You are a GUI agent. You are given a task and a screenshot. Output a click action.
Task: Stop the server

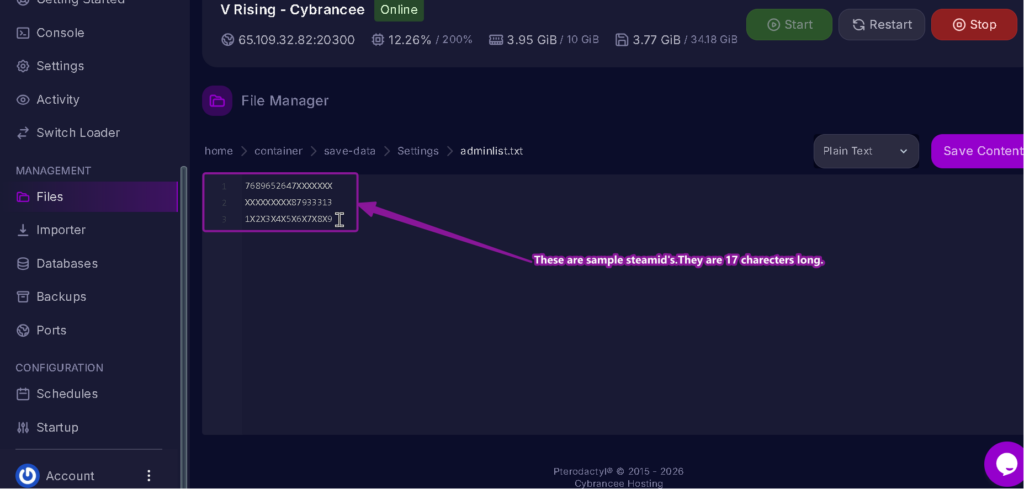point(974,25)
